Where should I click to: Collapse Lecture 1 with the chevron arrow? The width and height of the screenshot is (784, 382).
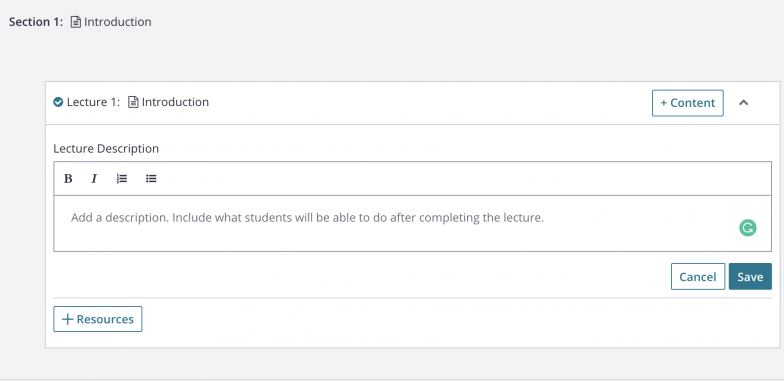tap(744, 102)
